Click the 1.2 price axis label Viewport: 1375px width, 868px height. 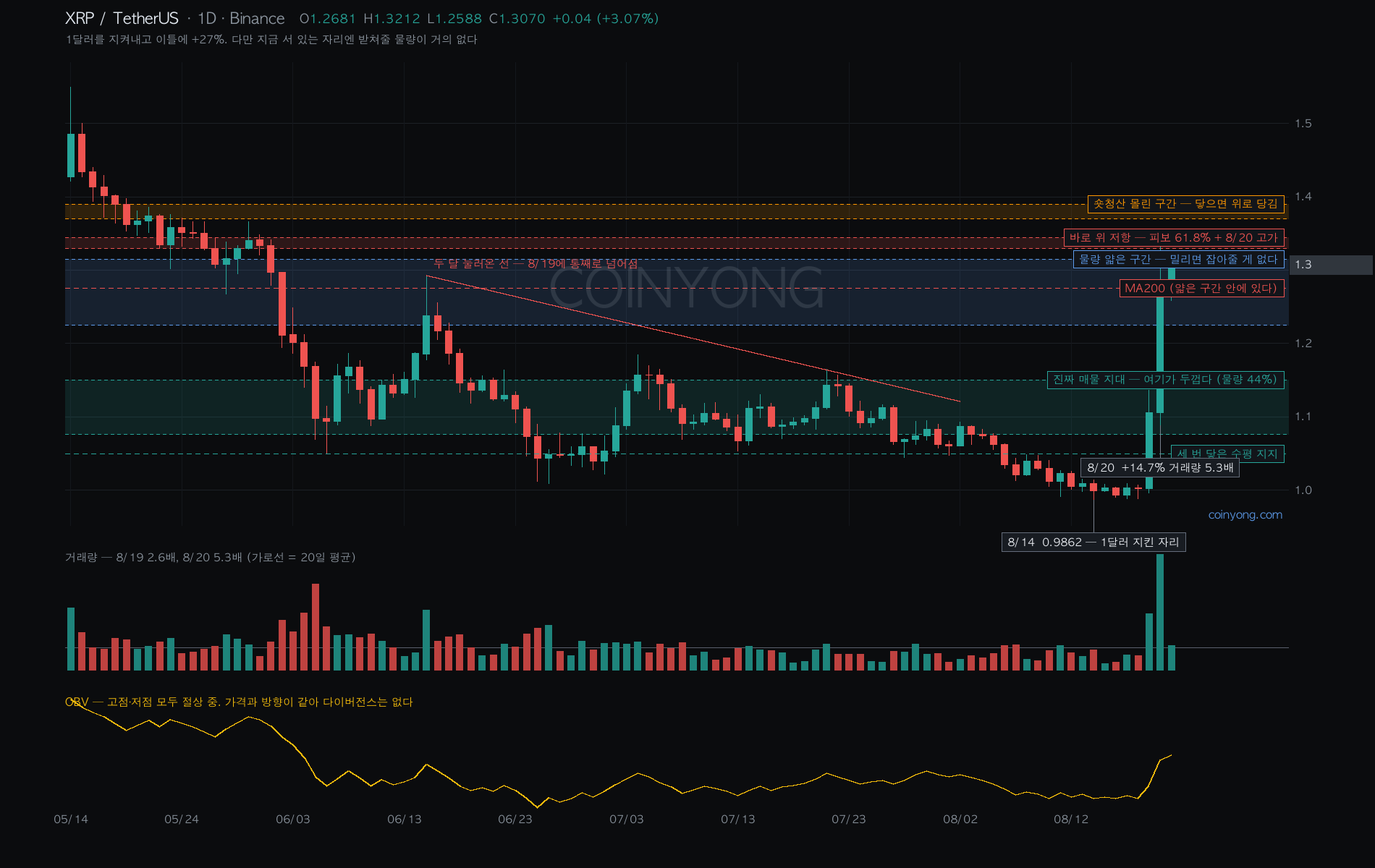pos(1303,344)
